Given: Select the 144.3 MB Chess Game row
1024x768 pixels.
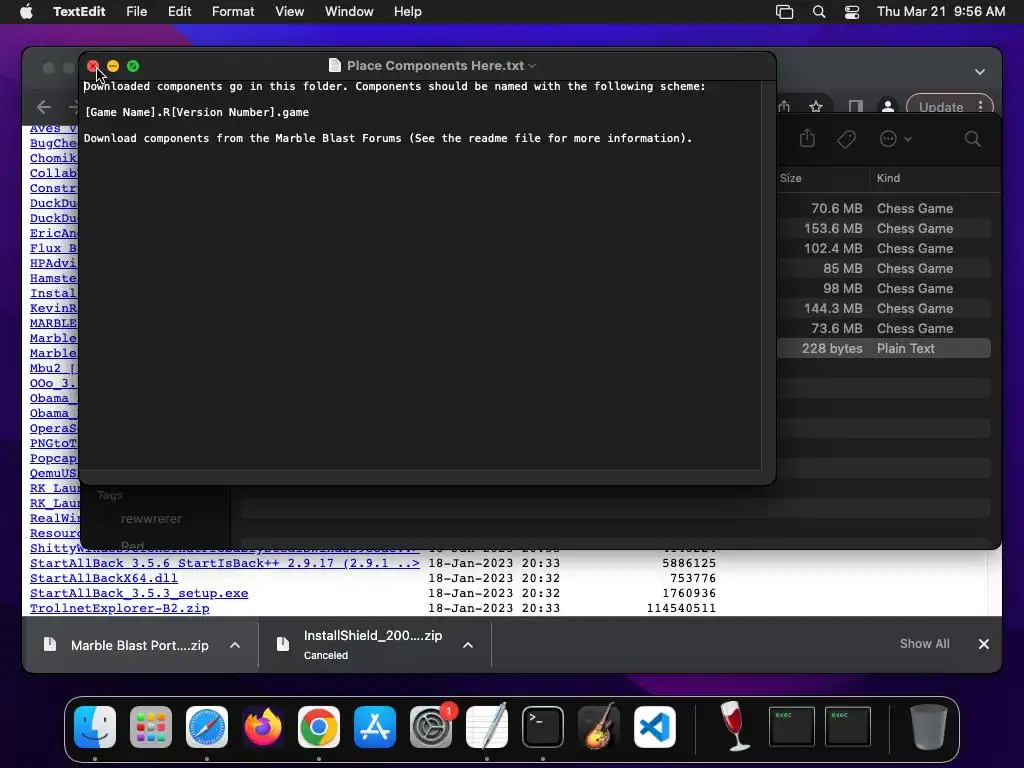Looking at the screenshot, I should point(885,308).
